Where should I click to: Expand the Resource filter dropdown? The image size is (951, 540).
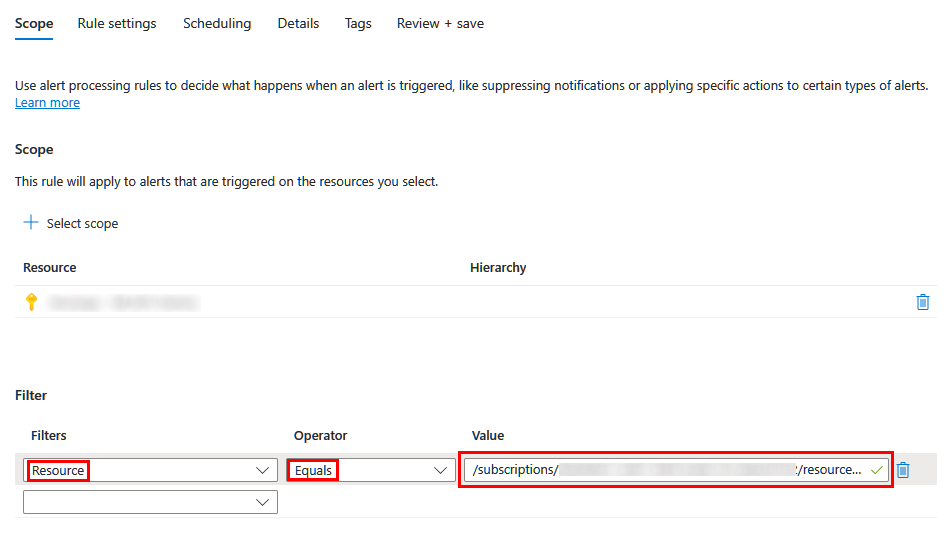click(263, 470)
